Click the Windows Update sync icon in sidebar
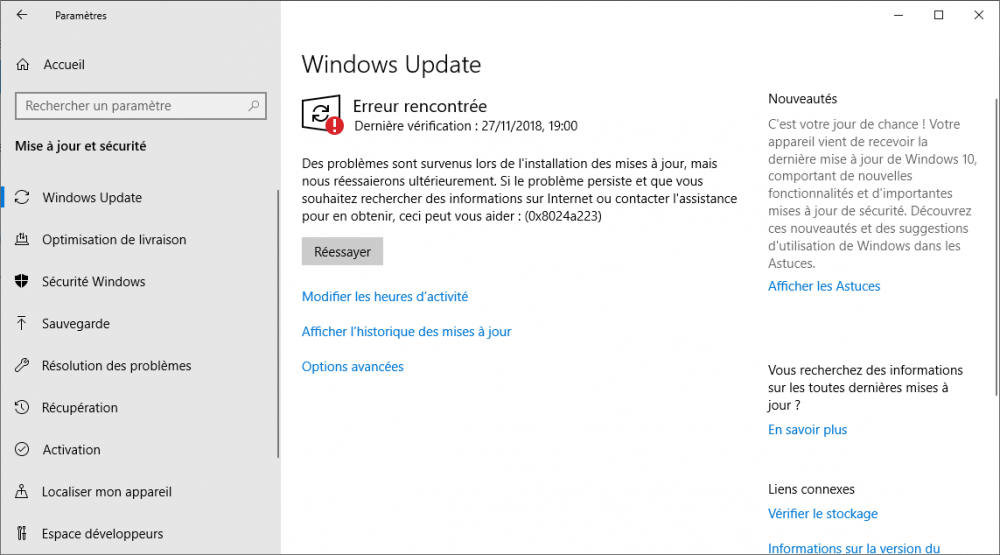 click(x=22, y=198)
